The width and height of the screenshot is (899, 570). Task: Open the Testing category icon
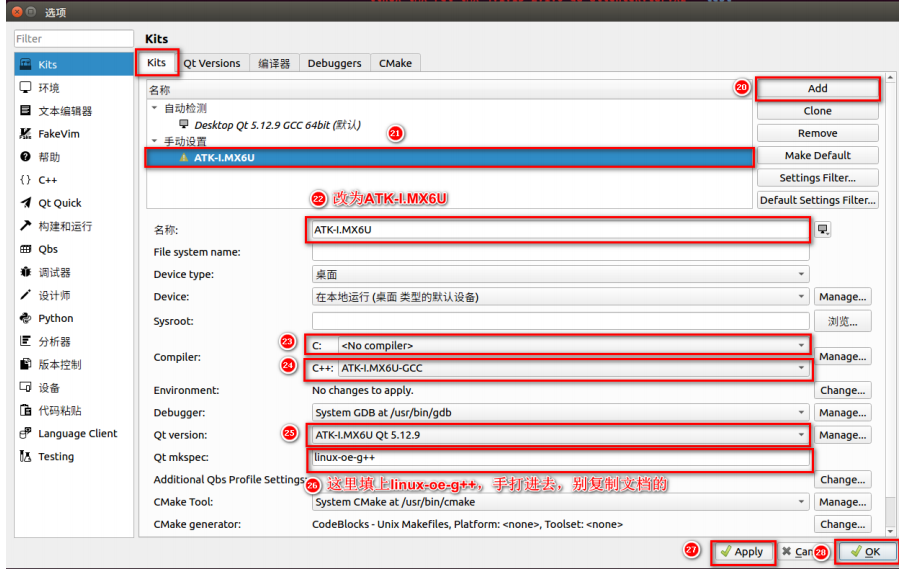25,456
